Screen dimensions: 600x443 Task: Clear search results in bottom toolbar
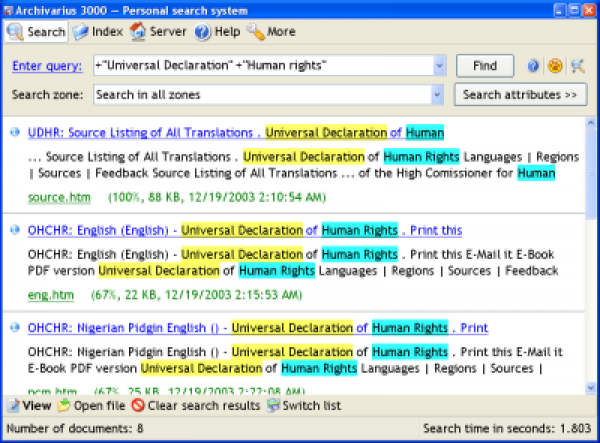pos(195,406)
